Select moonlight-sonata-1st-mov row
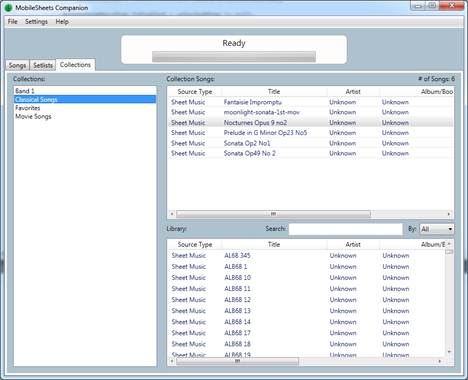The width and height of the screenshot is (468, 380). click(311, 112)
